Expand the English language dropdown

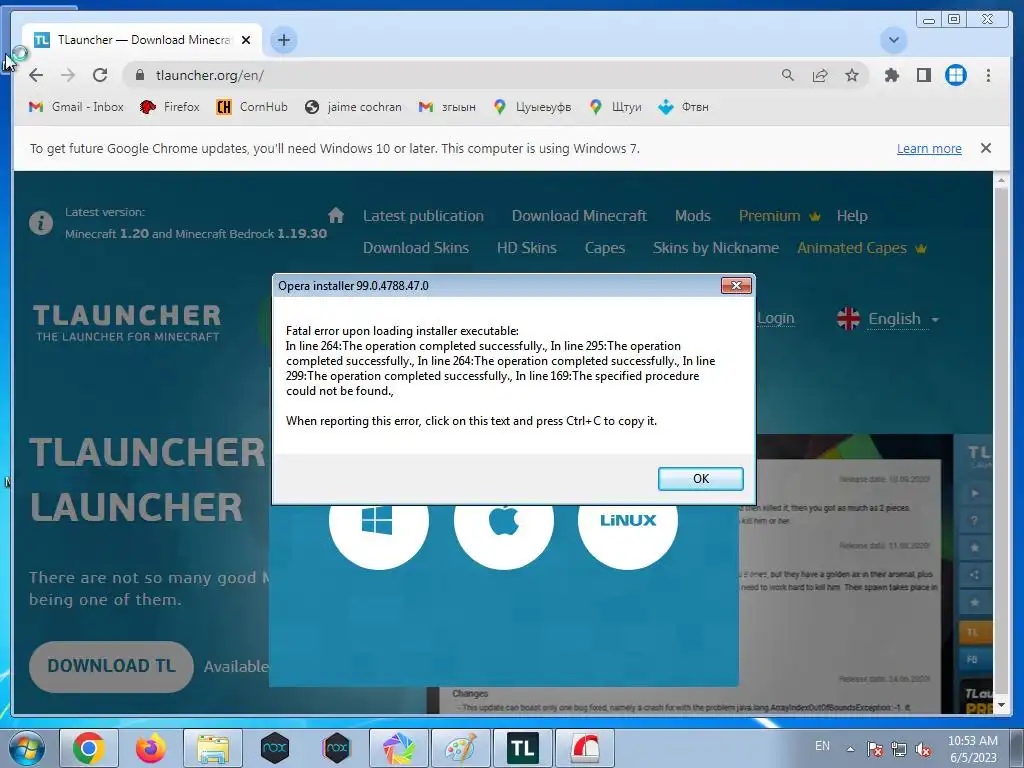point(888,319)
